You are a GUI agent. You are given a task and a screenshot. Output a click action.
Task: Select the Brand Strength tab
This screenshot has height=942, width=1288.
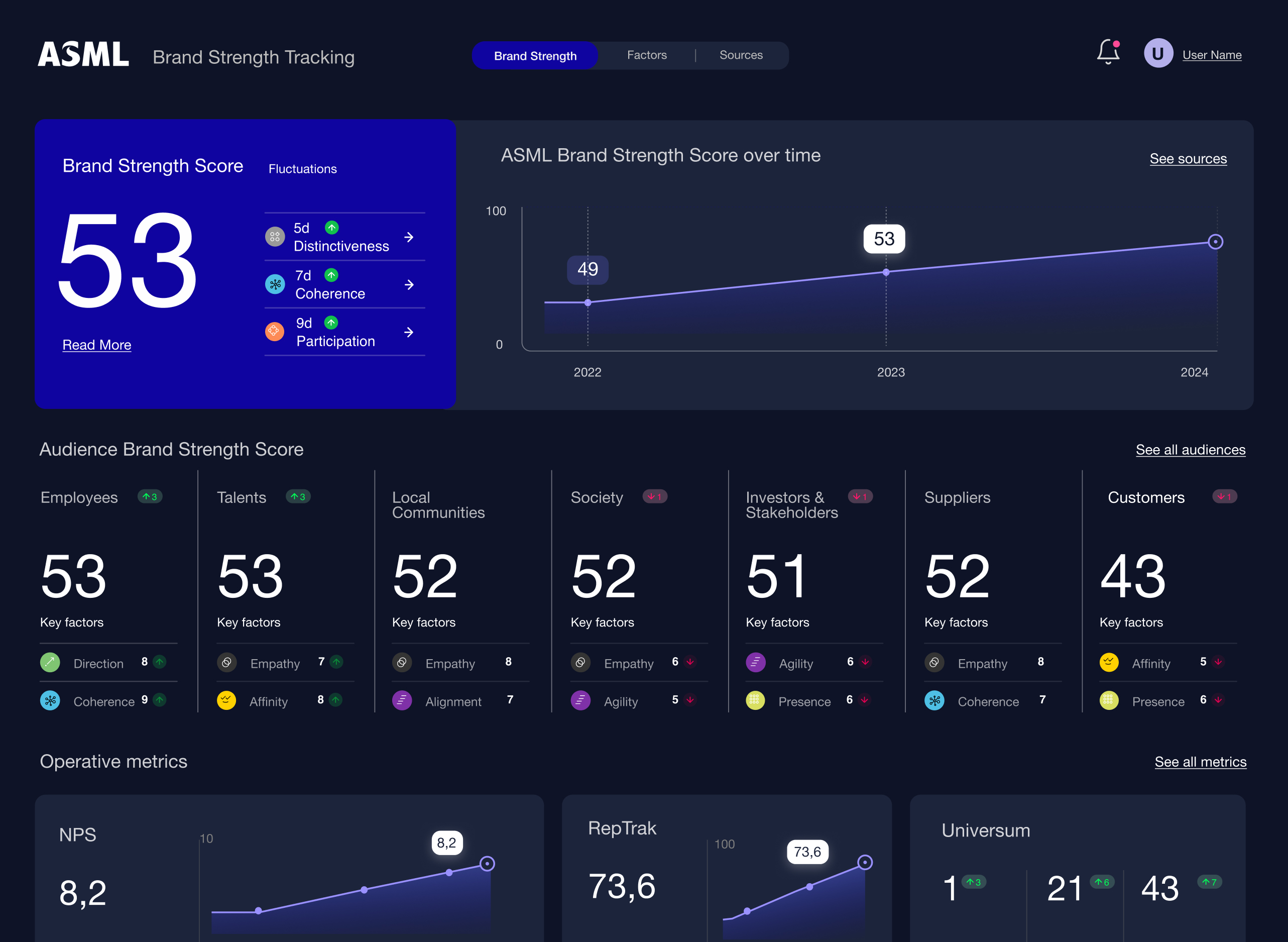point(535,56)
